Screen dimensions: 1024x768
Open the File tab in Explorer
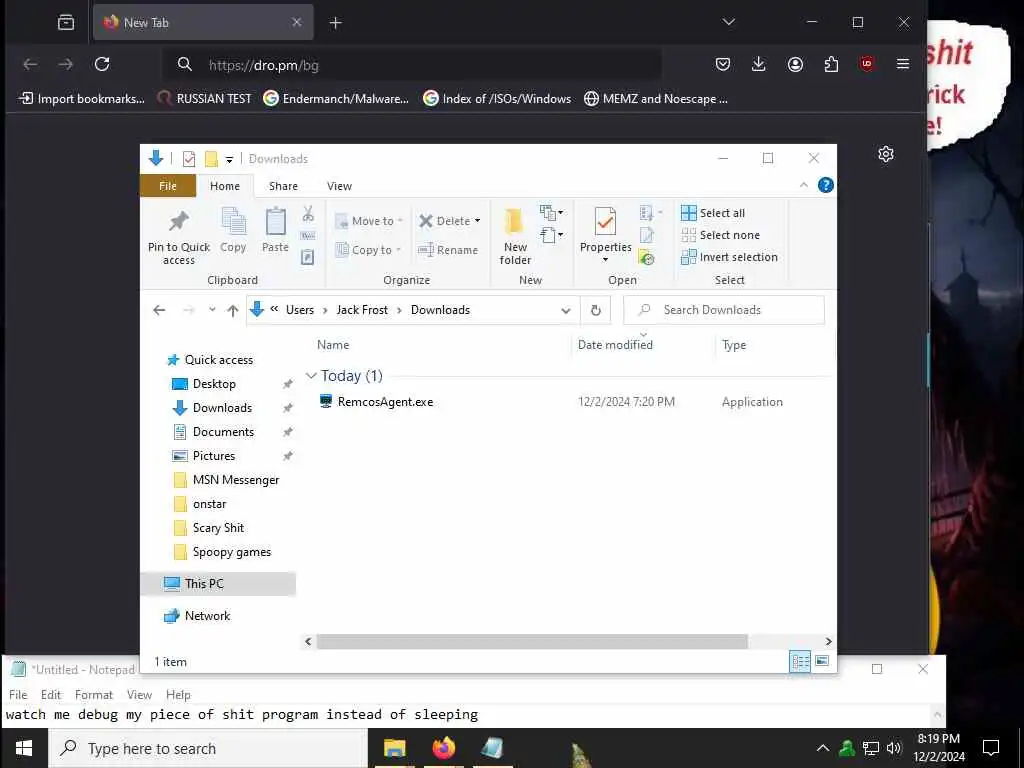[x=168, y=186]
